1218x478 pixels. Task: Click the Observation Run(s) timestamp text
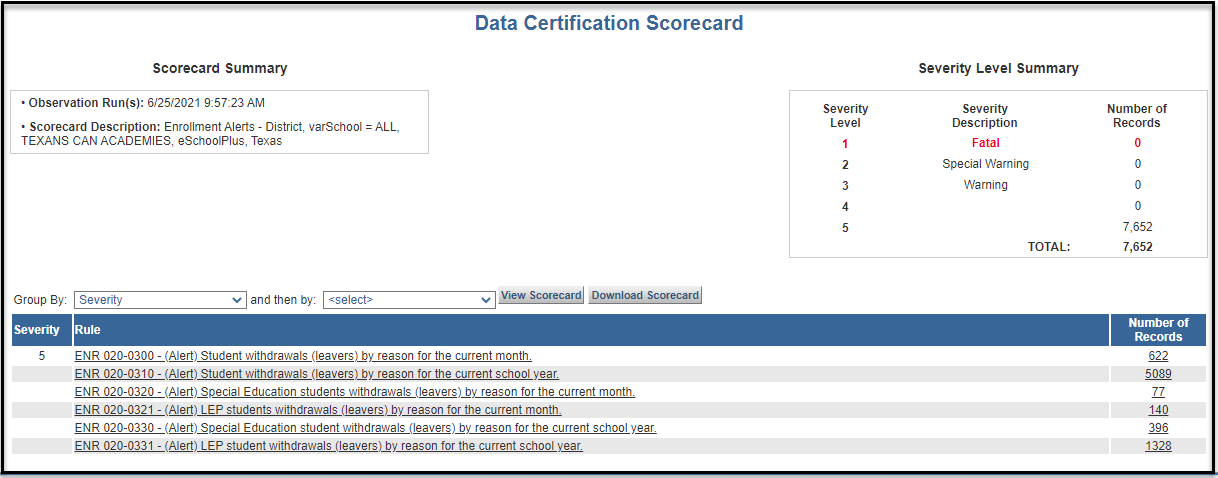pyautogui.click(x=206, y=103)
